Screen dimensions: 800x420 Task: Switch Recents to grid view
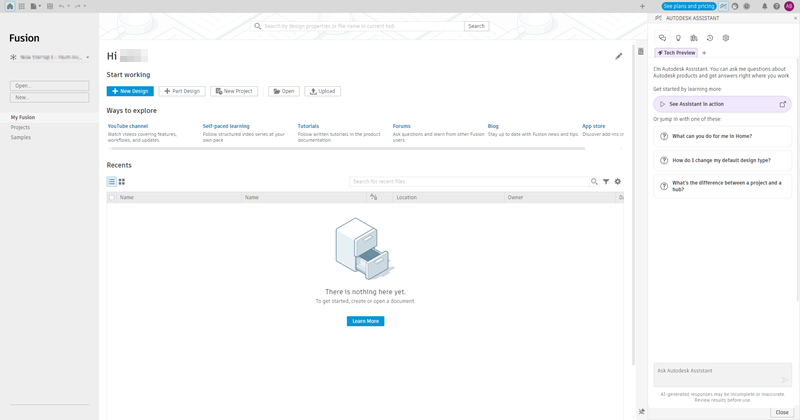point(122,182)
